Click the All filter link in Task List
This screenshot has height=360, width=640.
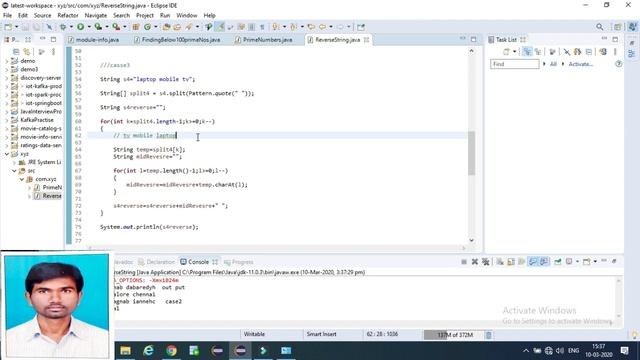pos(553,64)
